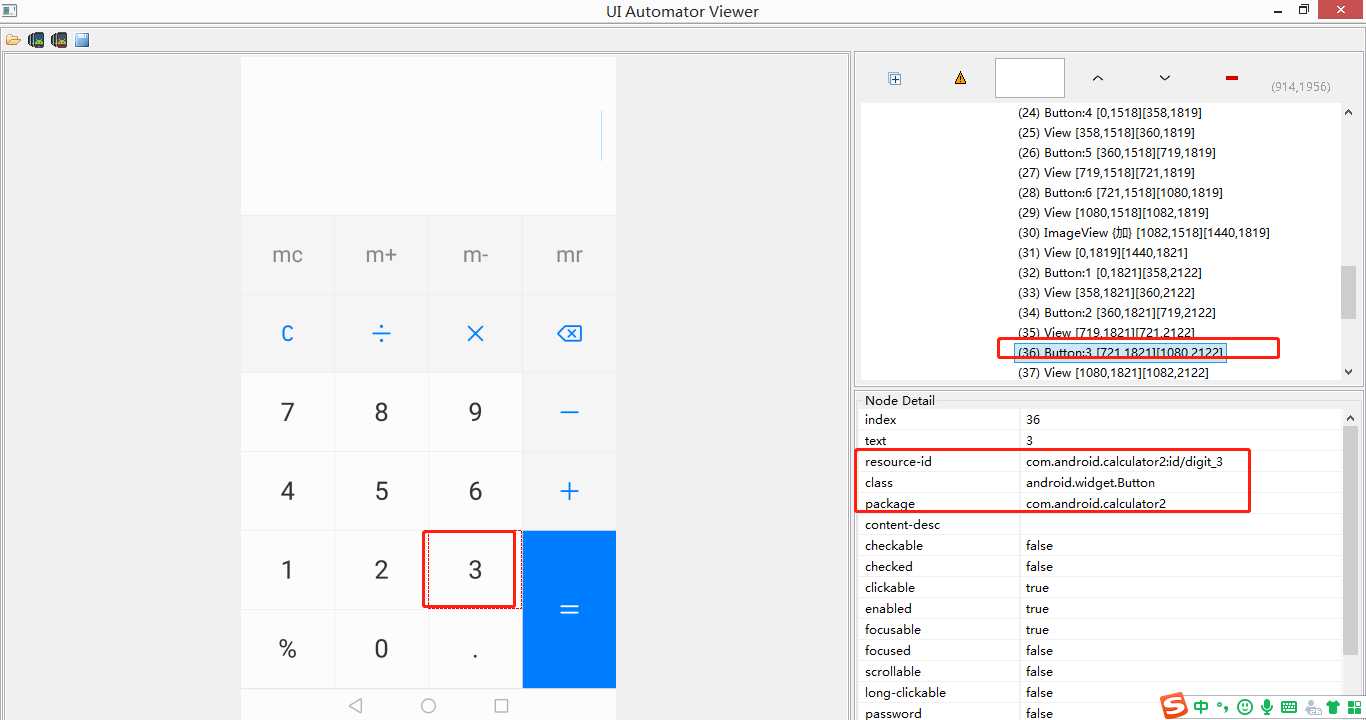Tap the backspace delete key
The height and width of the screenshot is (720, 1366).
coord(569,333)
